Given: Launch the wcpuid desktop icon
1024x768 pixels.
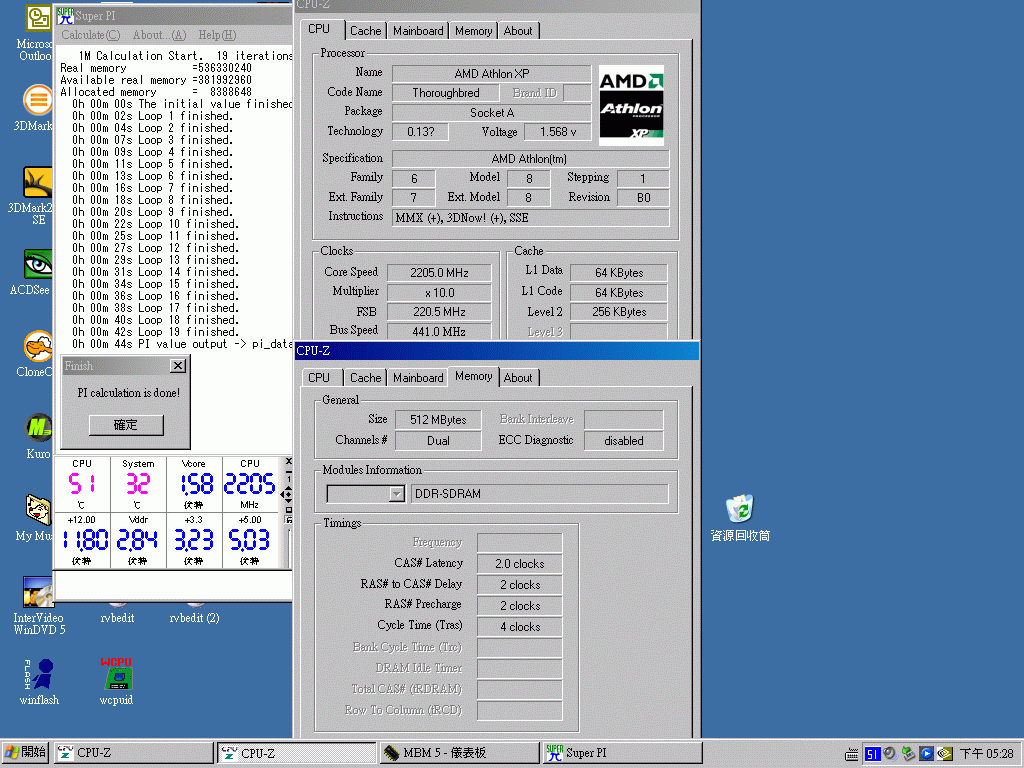Looking at the screenshot, I should tap(116, 674).
